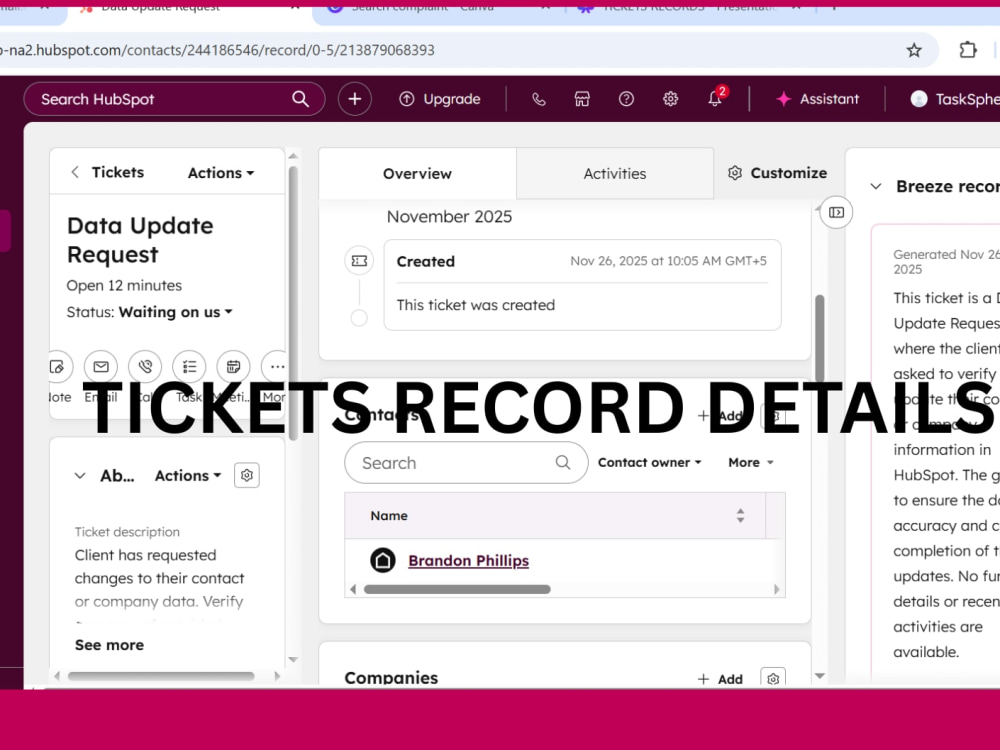Create a Note with the note icon

click(57, 367)
